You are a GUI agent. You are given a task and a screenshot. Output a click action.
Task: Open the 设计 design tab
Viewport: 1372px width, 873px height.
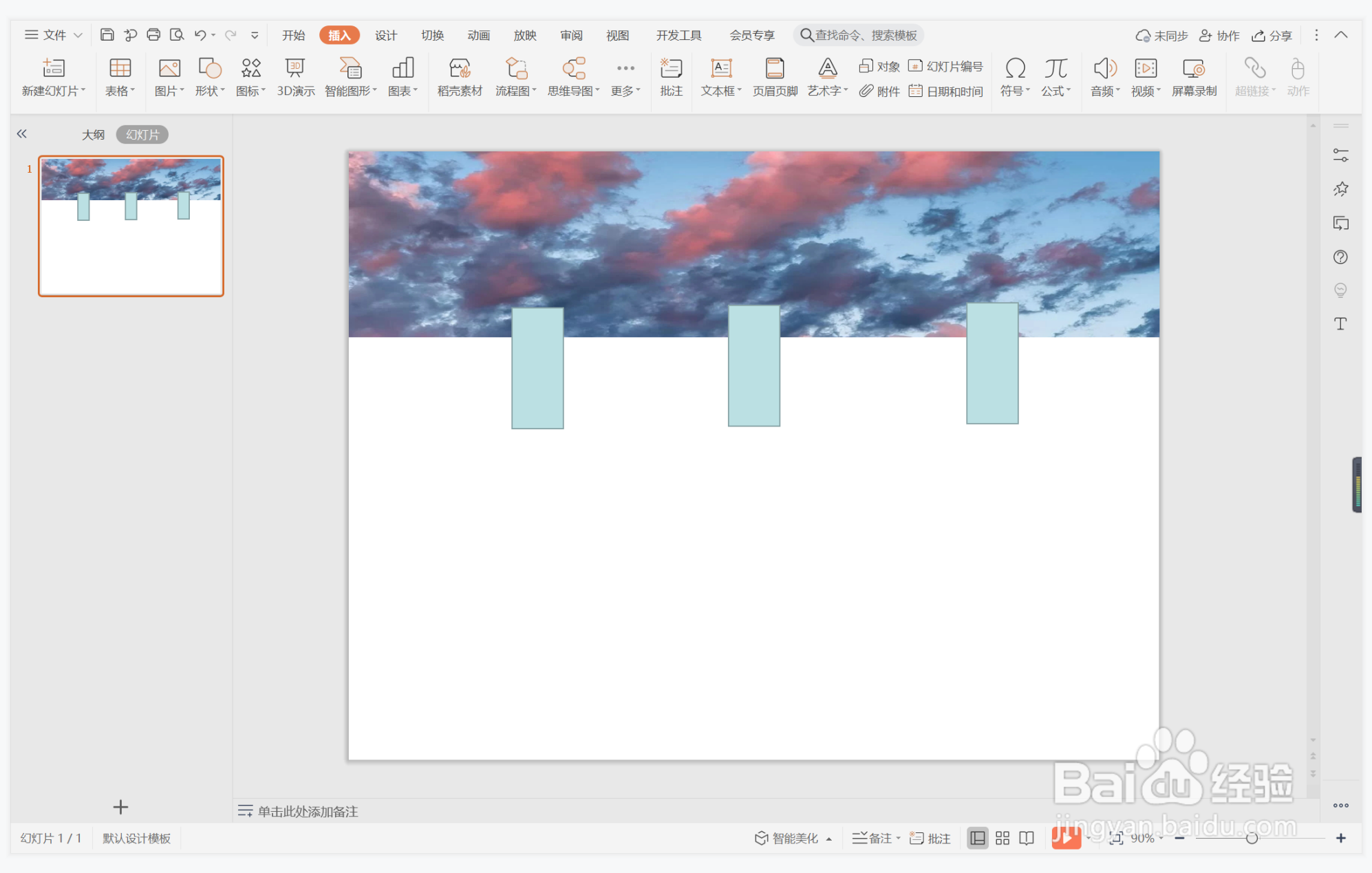pyautogui.click(x=385, y=35)
